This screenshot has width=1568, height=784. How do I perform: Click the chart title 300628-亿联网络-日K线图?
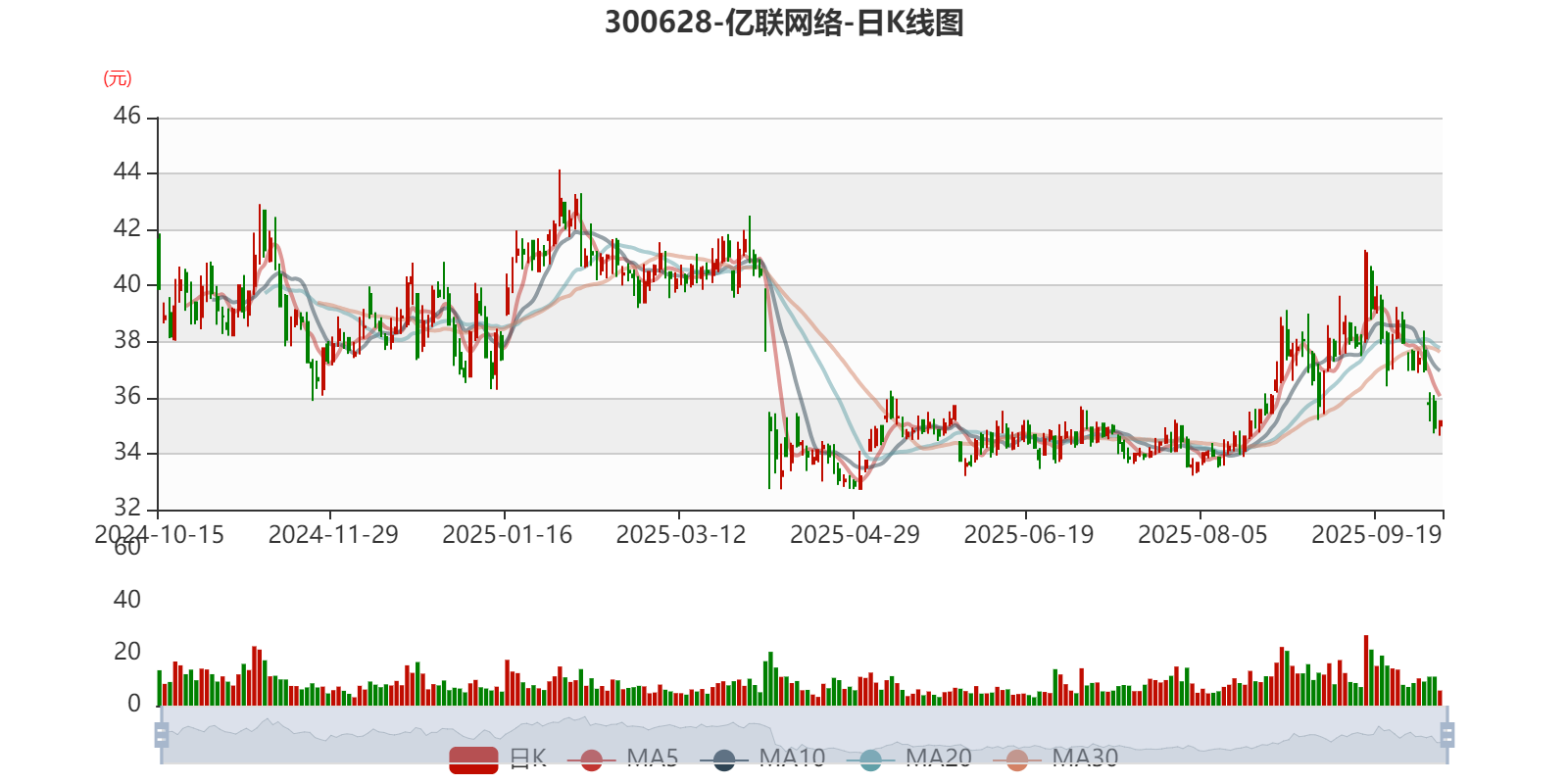pos(784,23)
